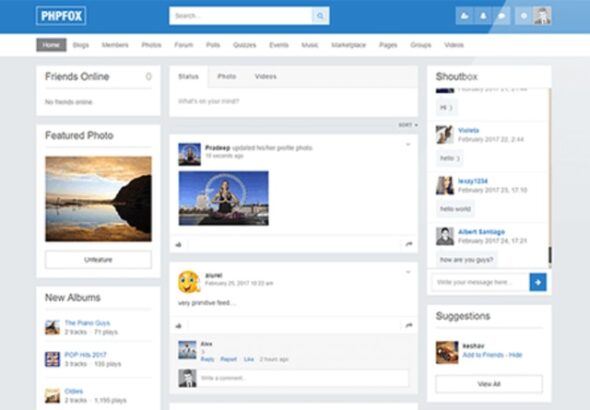Open Albert Santiago's avatar in Shoutbox
Screen dimensions: 590x410
click(445, 236)
